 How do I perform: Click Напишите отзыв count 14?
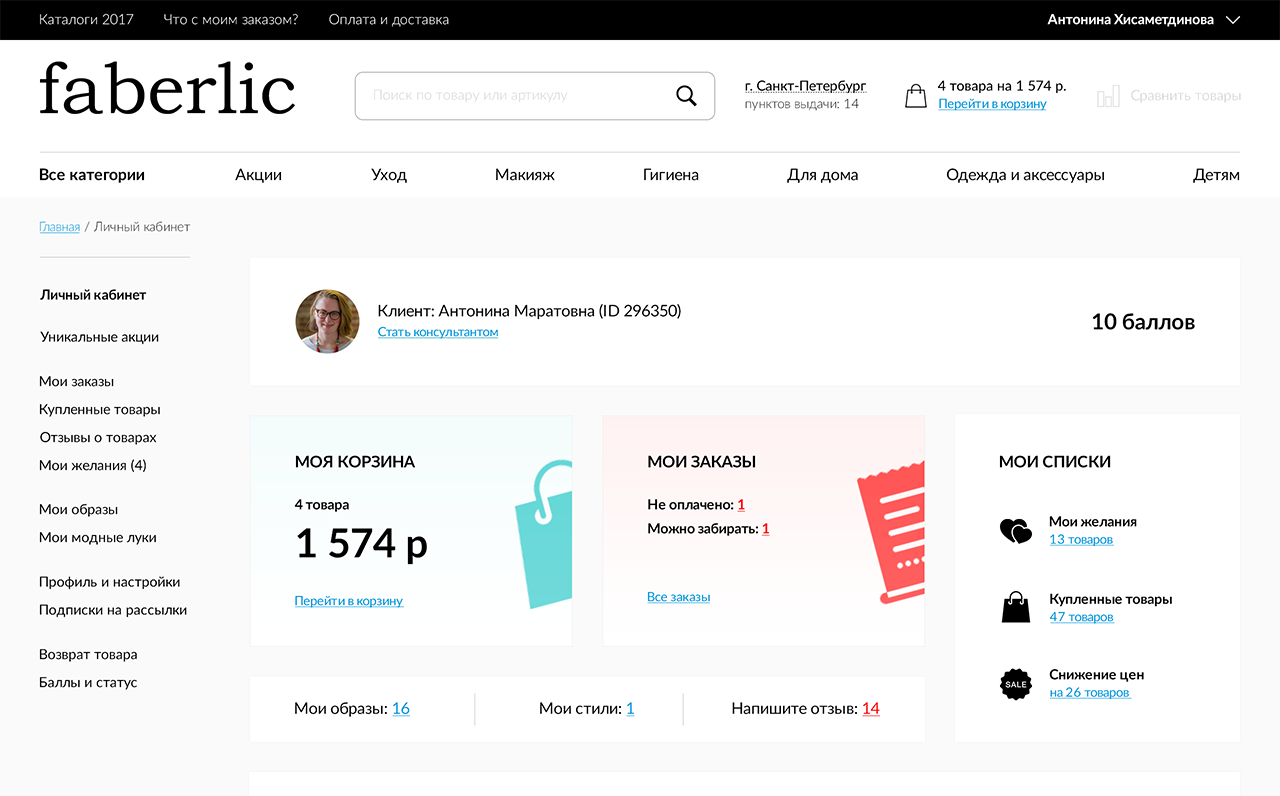(871, 709)
